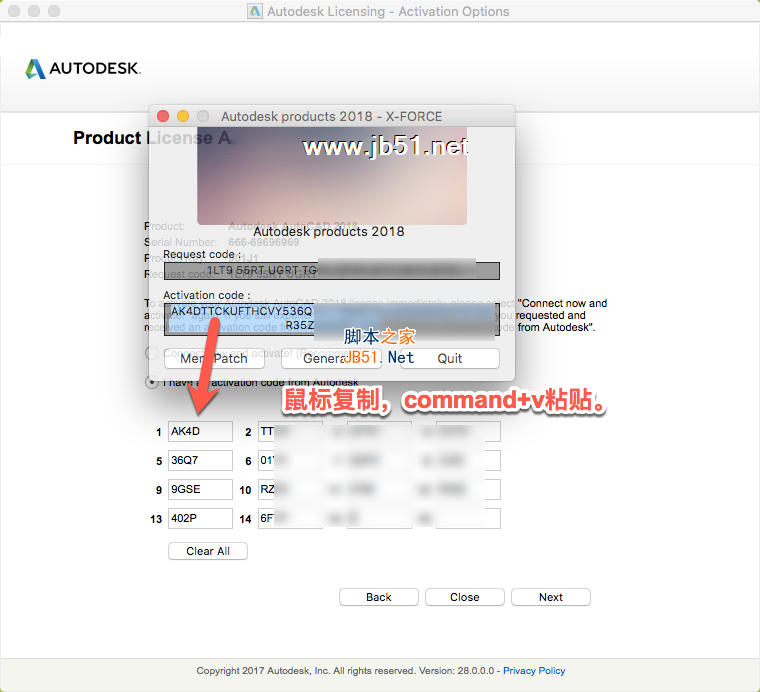Click the Activation code box in X-FORCE
The image size is (760, 692).
(x=332, y=319)
